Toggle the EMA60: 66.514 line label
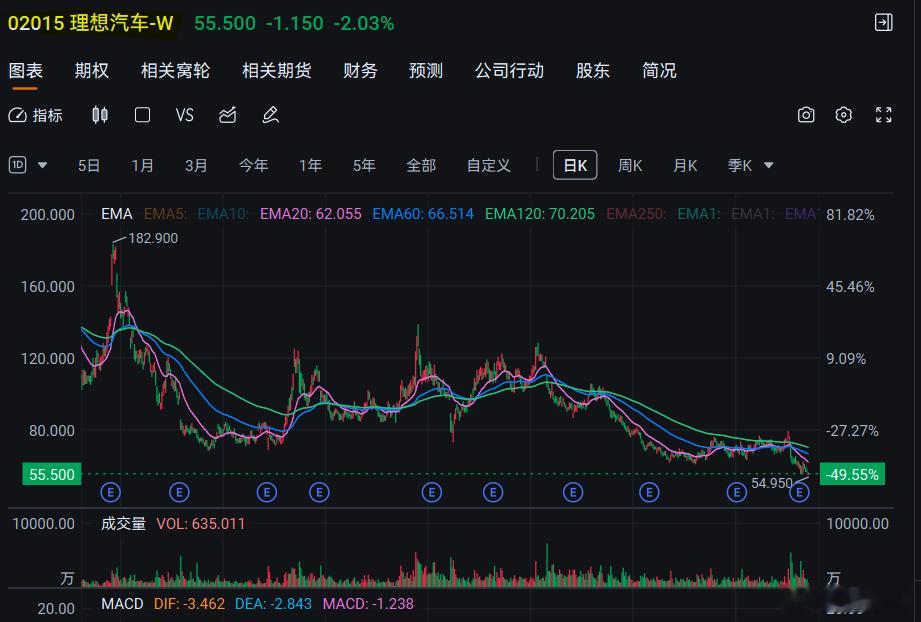 point(423,214)
